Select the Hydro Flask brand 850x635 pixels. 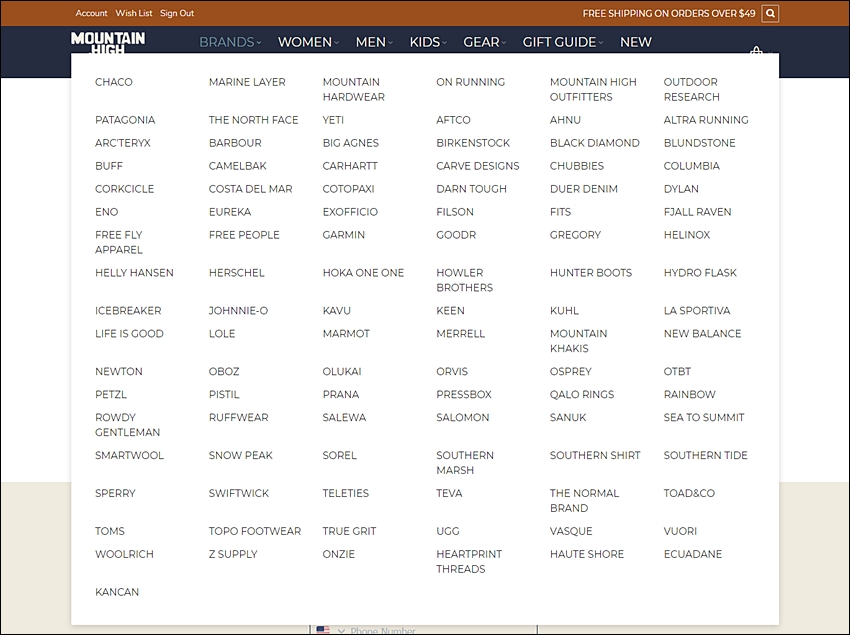pyautogui.click(x=700, y=273)
